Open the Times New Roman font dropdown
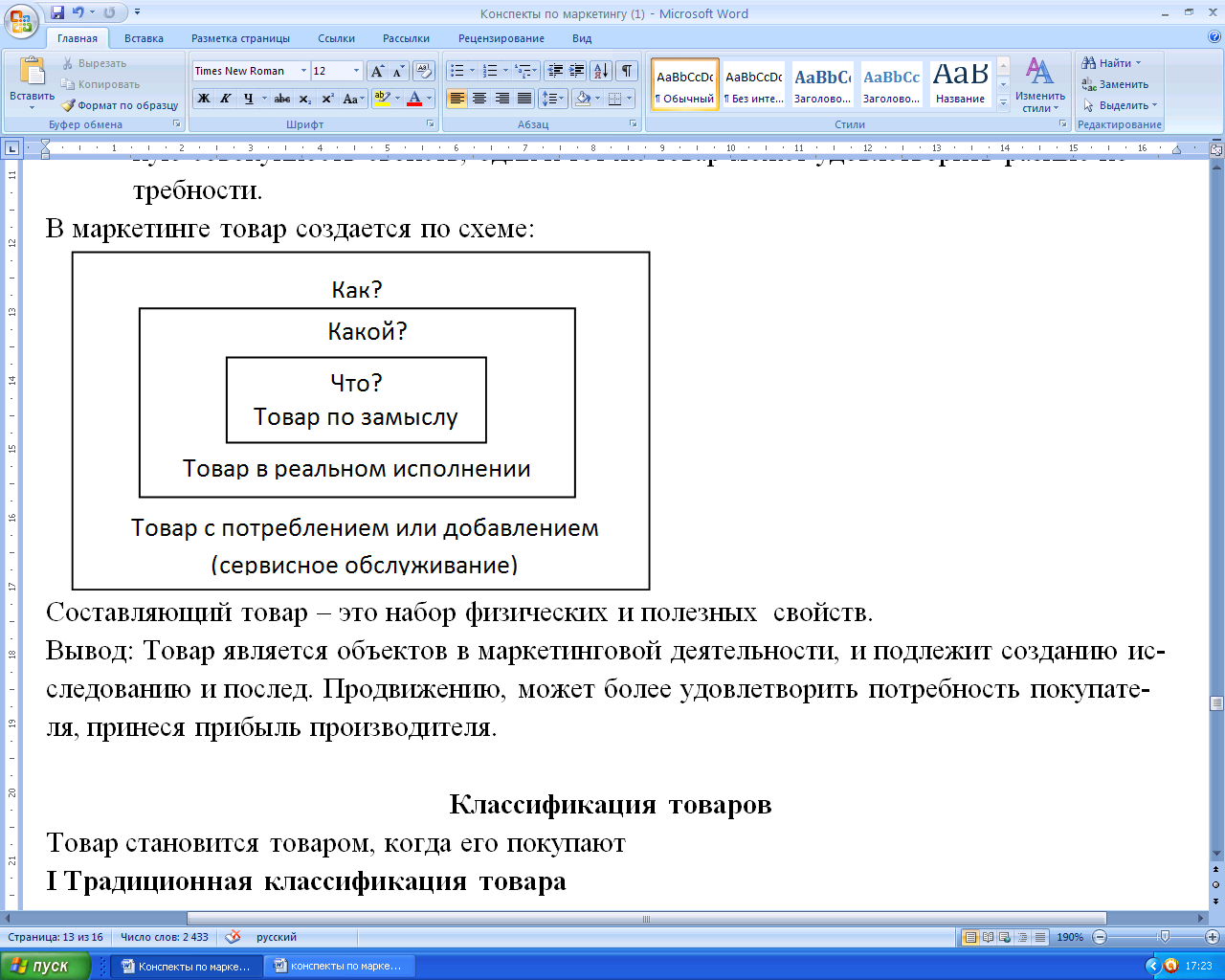Image resolution: width=1225 pixels, height=980 pixels. 303,71
